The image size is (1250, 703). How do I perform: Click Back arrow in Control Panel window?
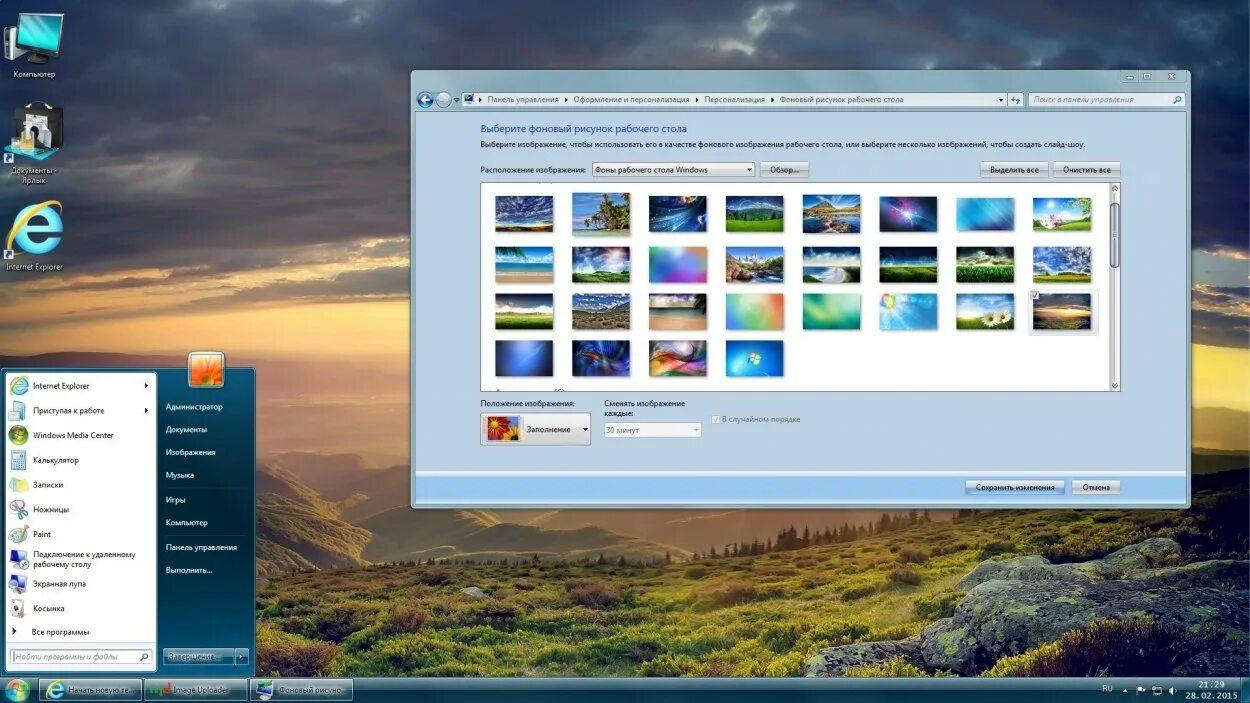pyautogui.click(x=425, y=100)
